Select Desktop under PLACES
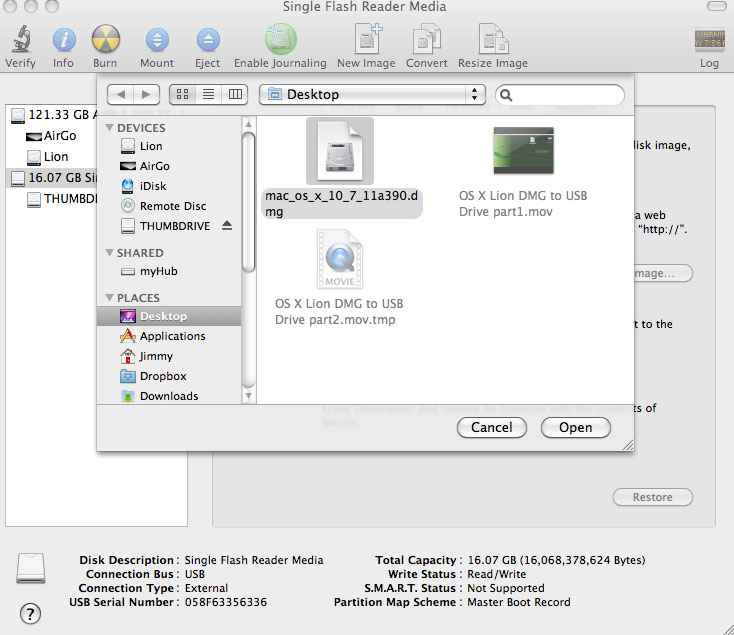The height and width of the screenshot is (635, 734). click(169, 316)
